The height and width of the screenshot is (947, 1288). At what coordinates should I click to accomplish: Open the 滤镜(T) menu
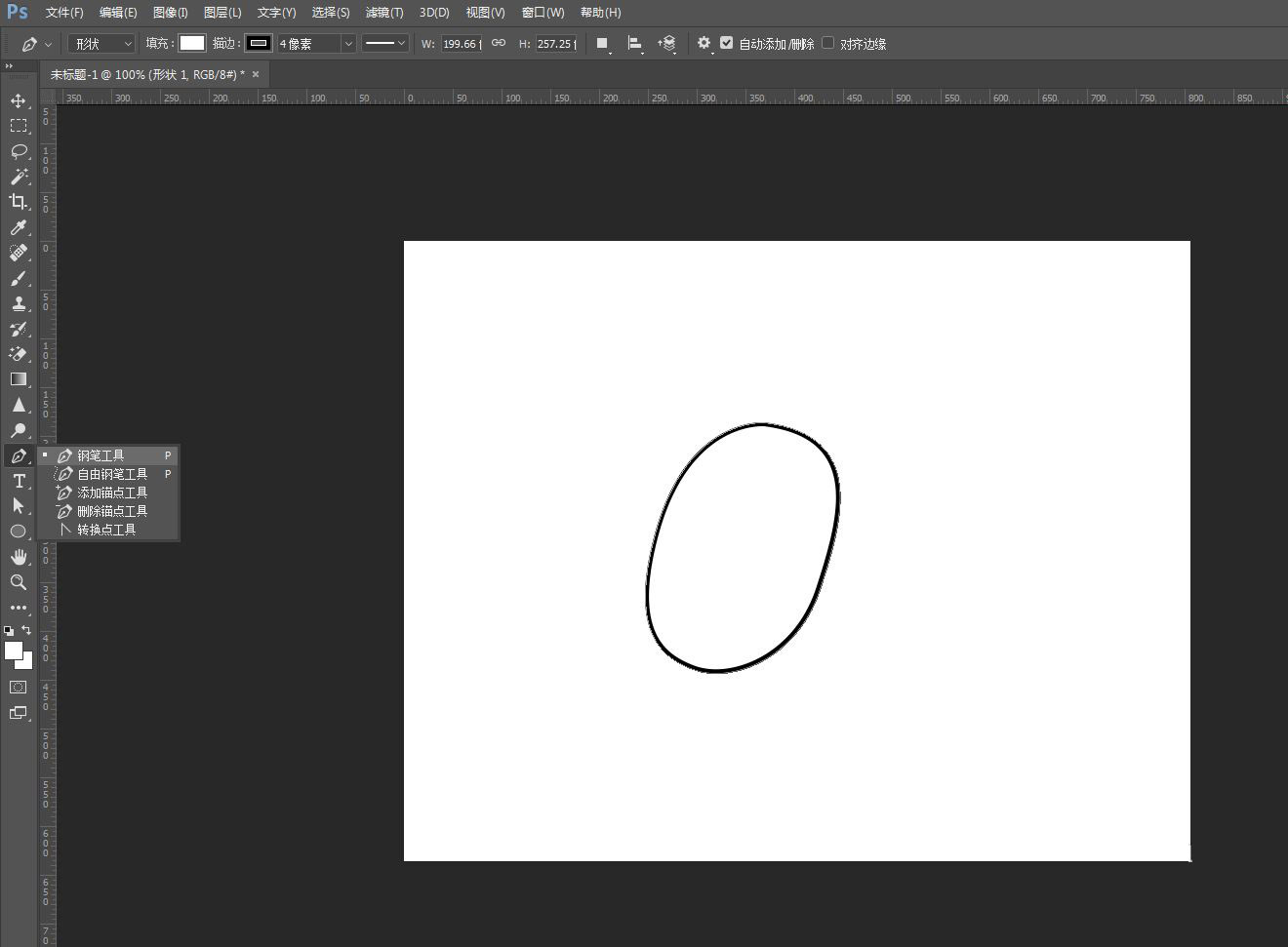coord(383,13)
